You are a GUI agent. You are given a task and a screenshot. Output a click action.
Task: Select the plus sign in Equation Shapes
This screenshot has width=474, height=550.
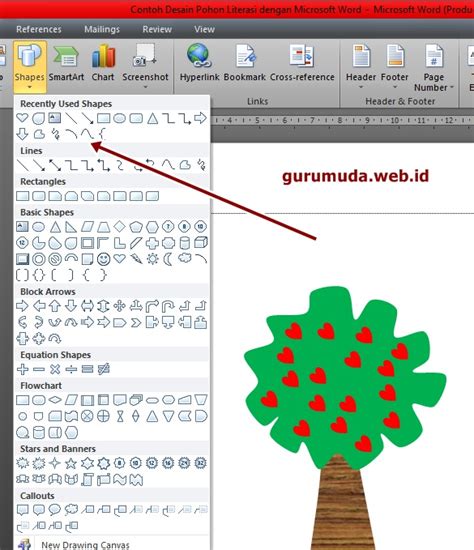22,369
